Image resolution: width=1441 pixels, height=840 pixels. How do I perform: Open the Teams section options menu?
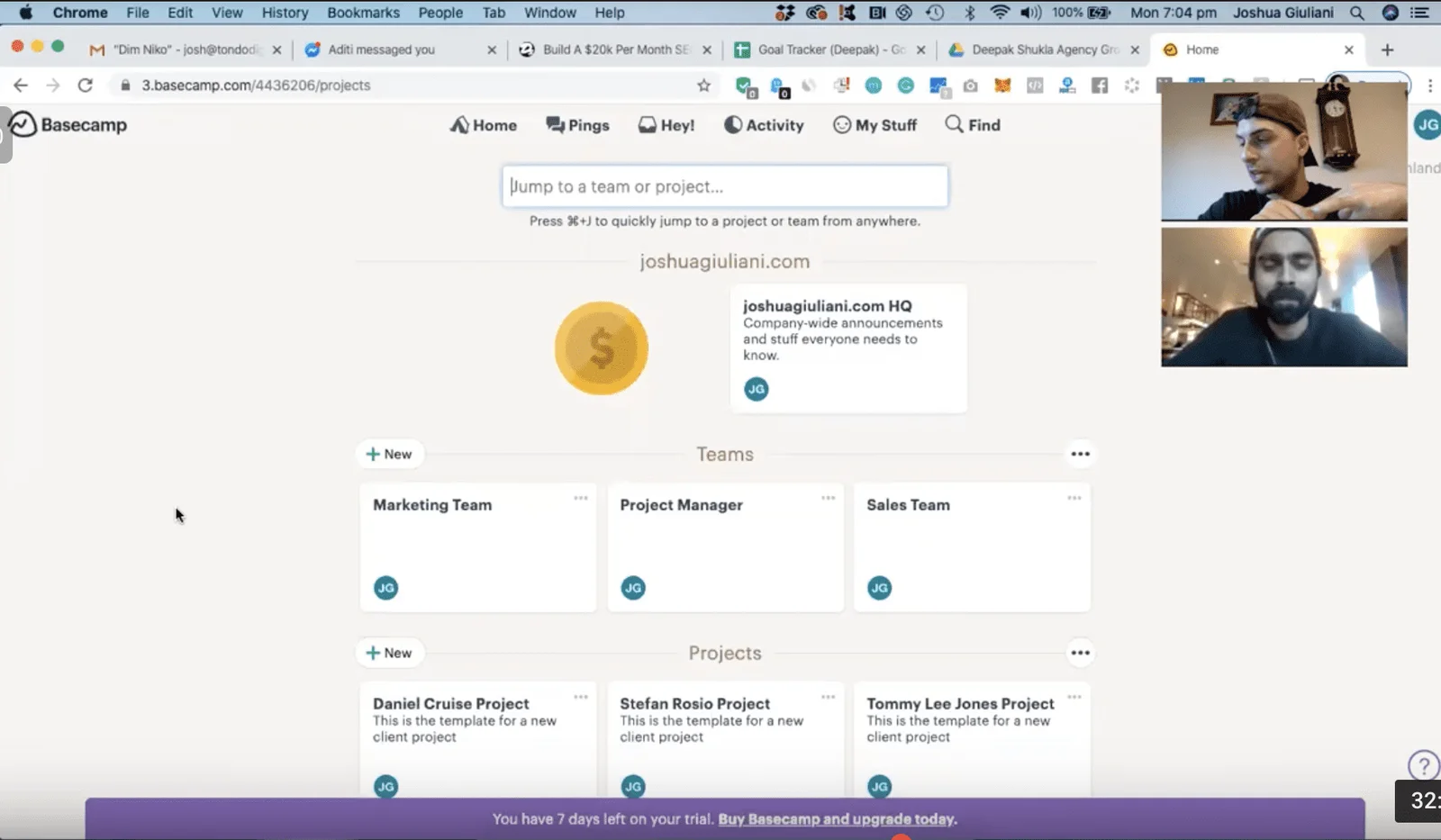(x=1080, y=454)
